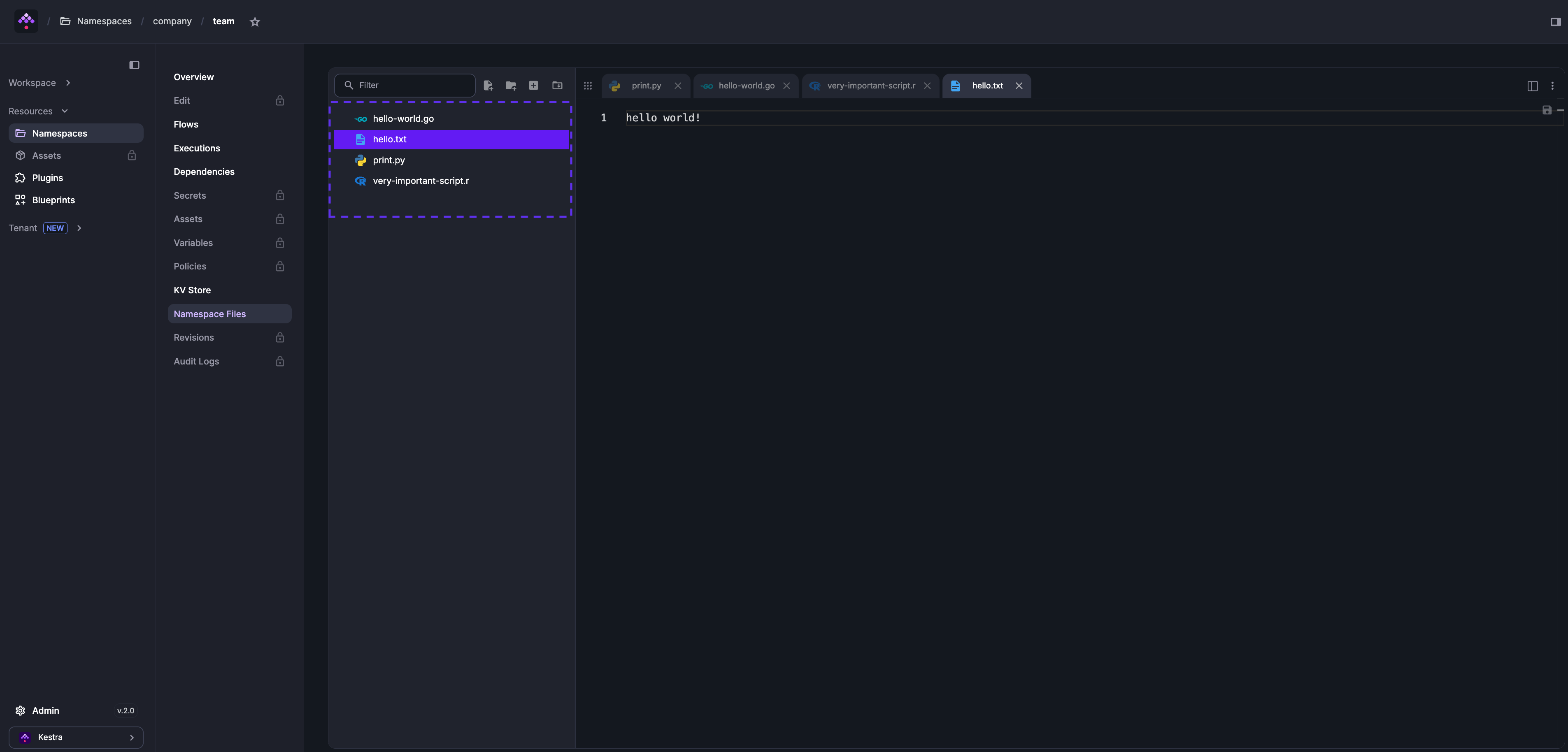Open the locked Policies tab
1568x752 pixels.
(230, 267)
